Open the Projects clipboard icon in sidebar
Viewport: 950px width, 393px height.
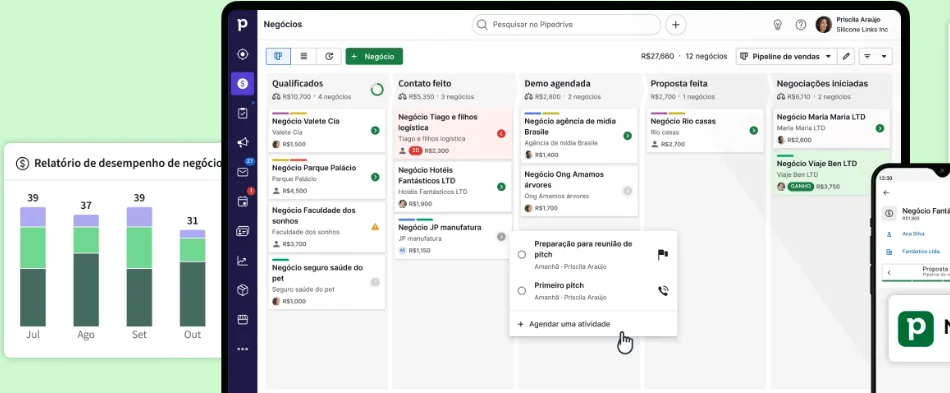(242, 113)
